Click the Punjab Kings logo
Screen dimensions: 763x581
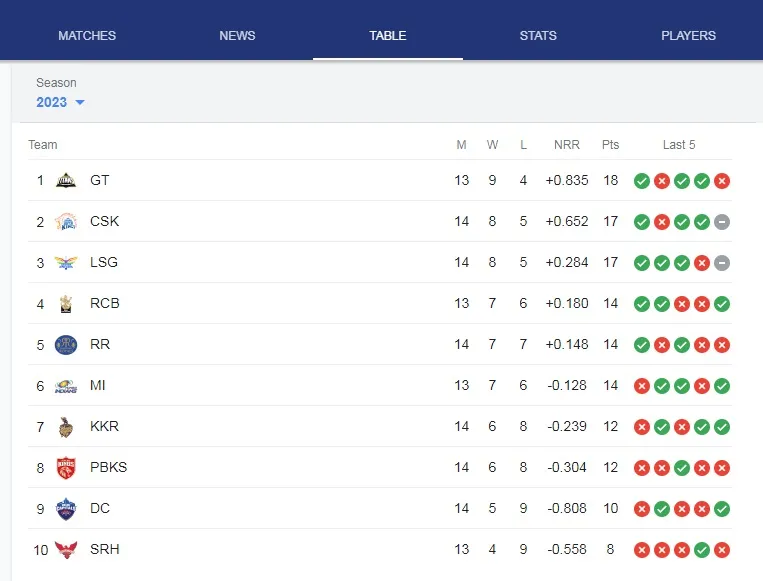[x=66, y=468]
